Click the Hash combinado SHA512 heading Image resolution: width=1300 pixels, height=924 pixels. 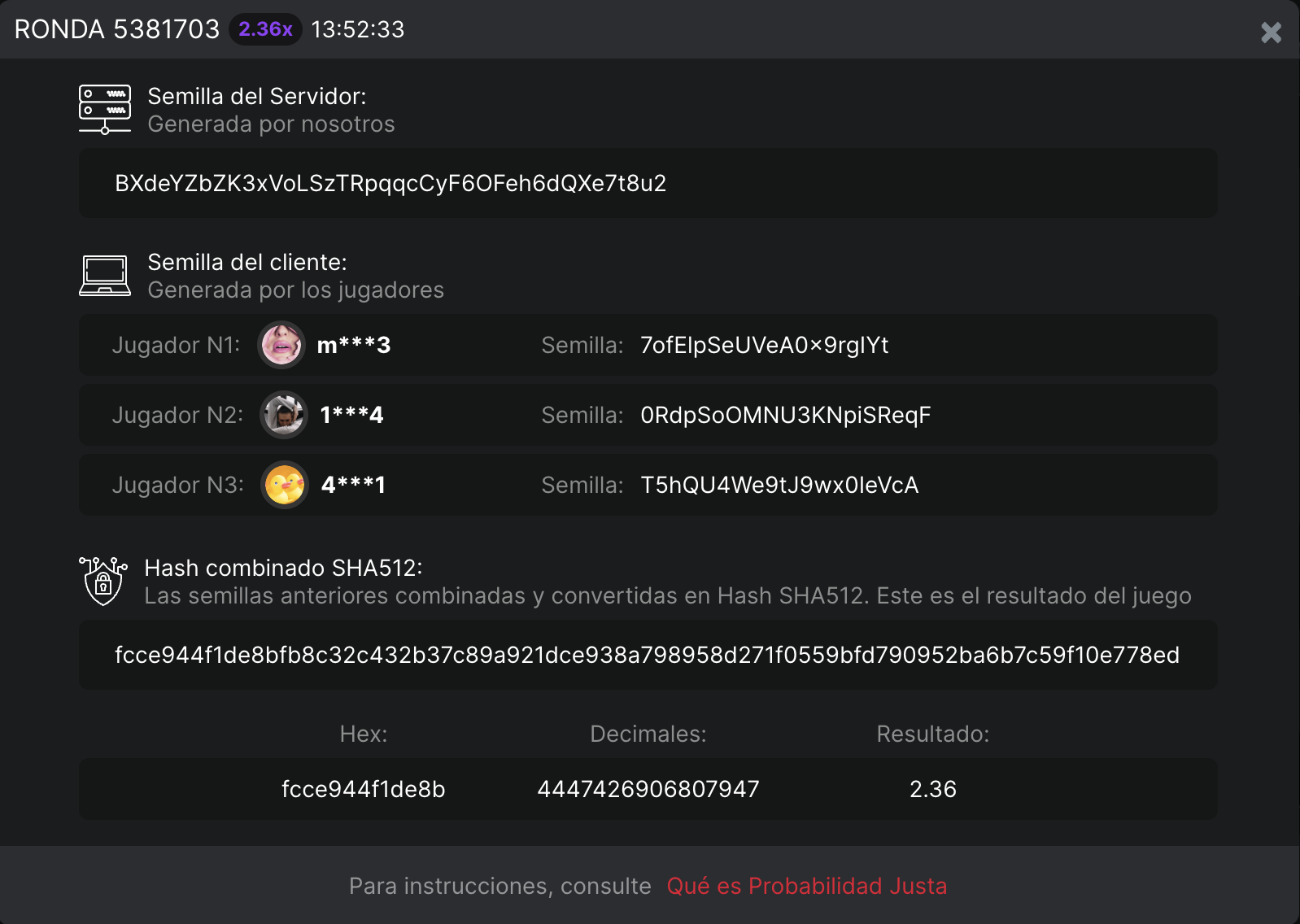pos(283,568)
